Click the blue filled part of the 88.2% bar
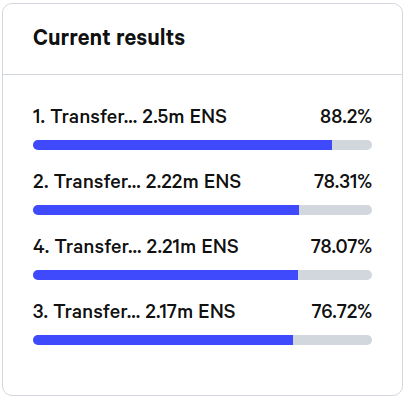This screenshot has height=403, width=411. coord(182,145)
